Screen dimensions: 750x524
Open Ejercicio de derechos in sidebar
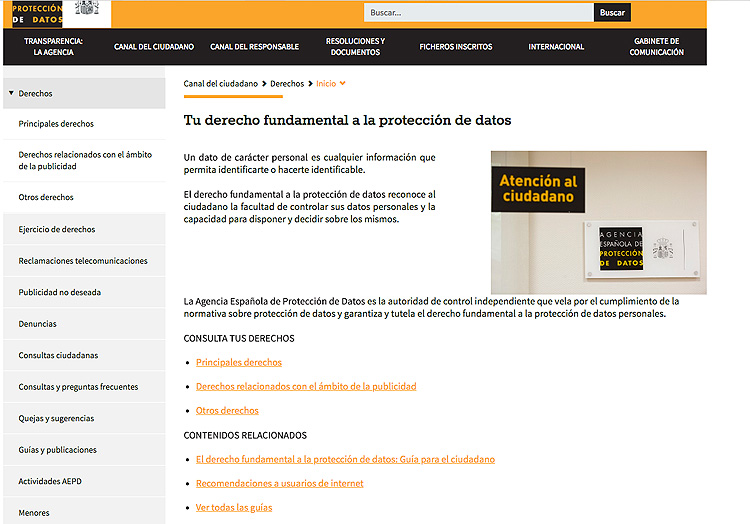click(x=84, y=229)
